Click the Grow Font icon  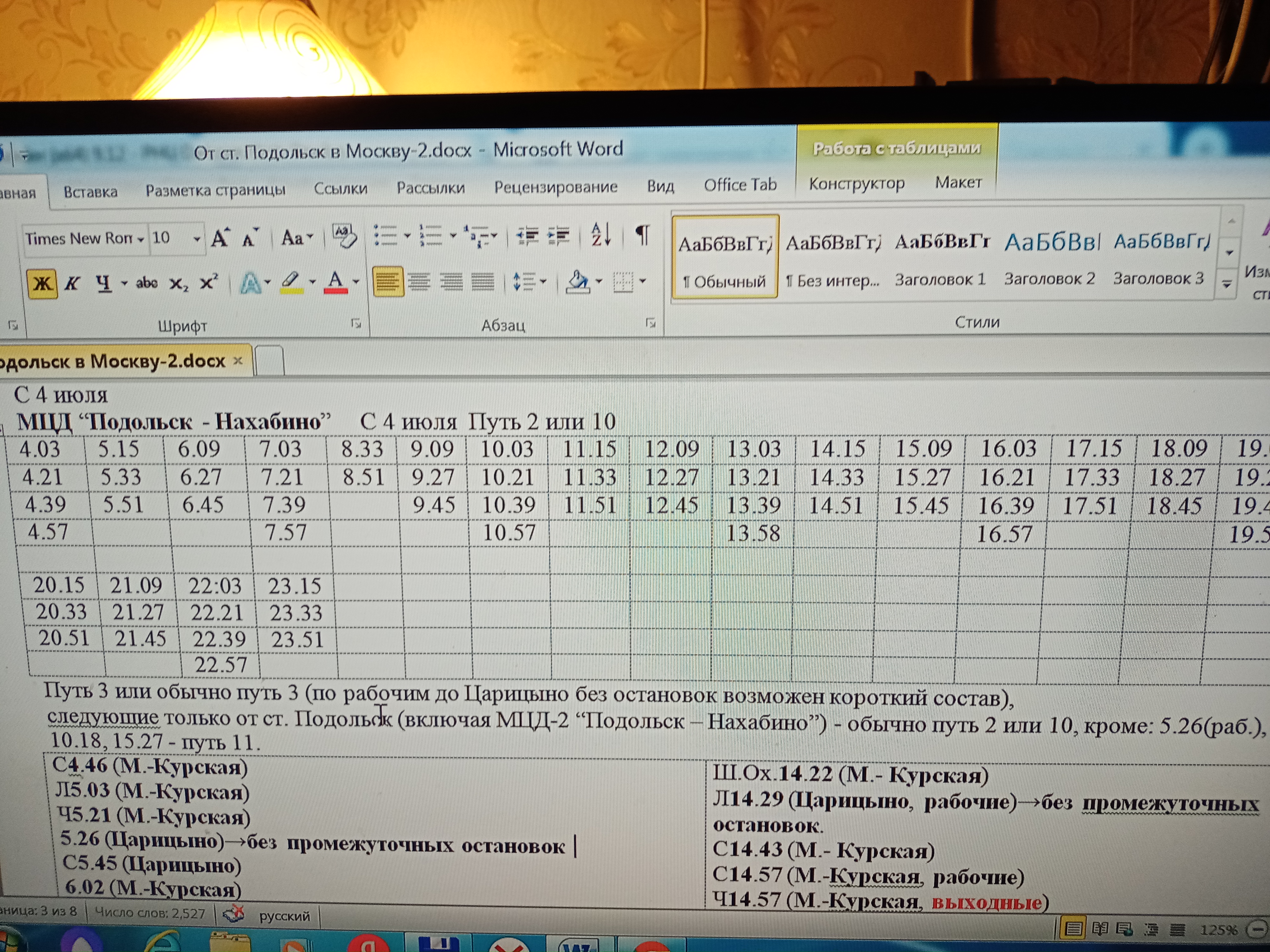220,238
